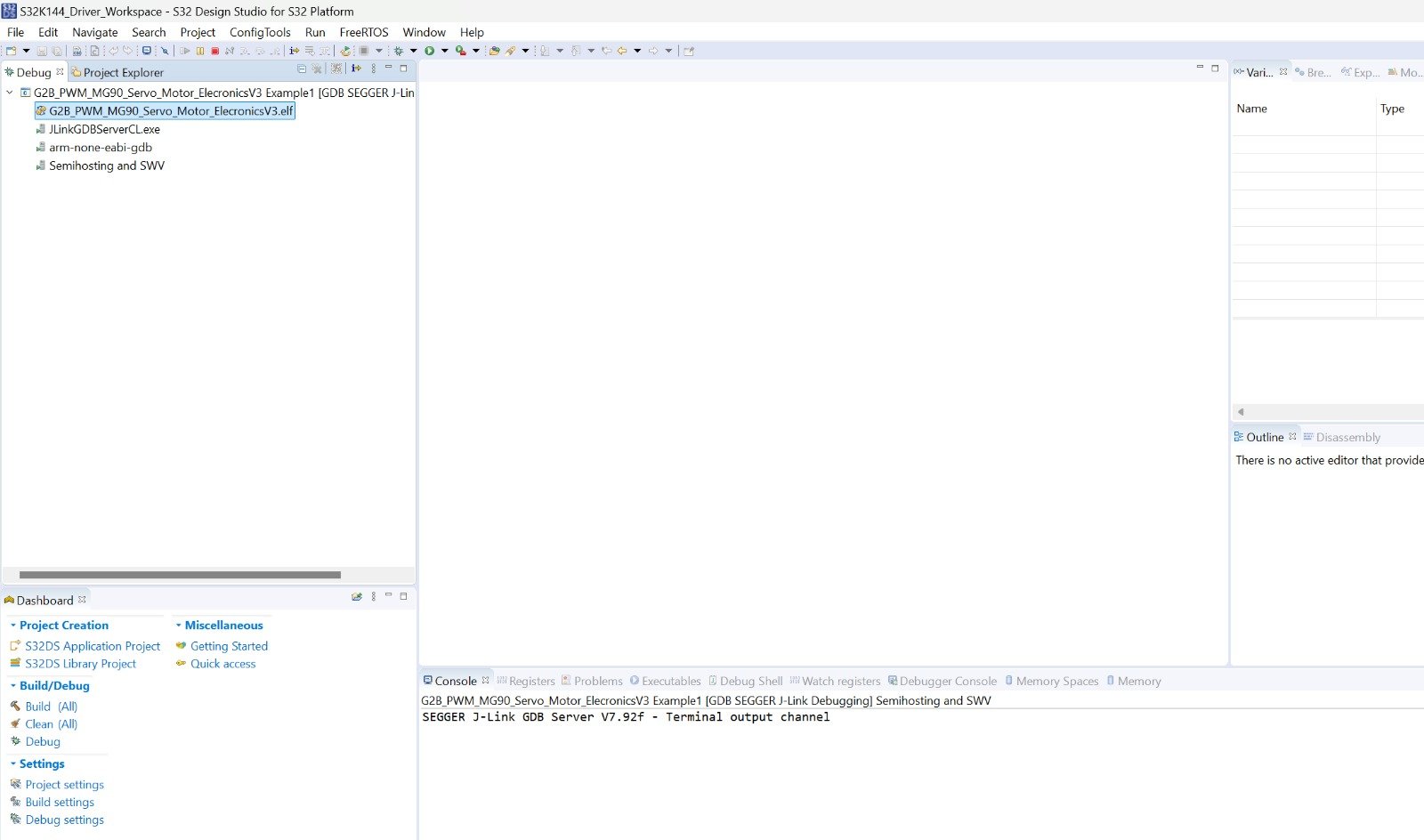Click the Name column header in Variables
The image size is (1424, 840).
(1251, 109)
